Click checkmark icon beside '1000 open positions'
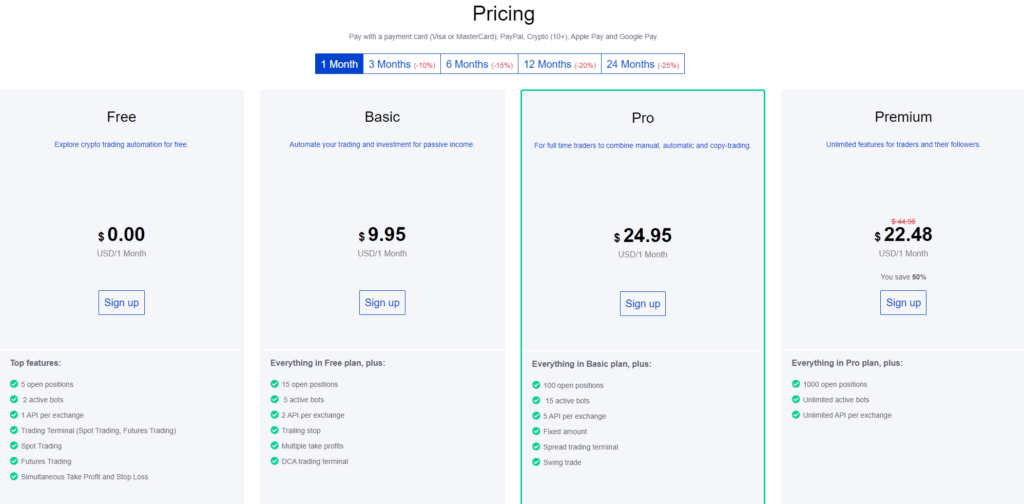The height and width of the screenshot is (504, 1024). 796,384
